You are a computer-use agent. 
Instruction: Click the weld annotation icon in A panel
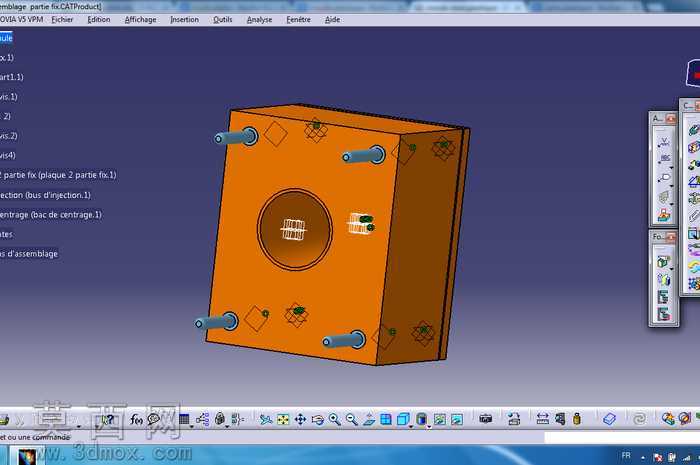663,142
